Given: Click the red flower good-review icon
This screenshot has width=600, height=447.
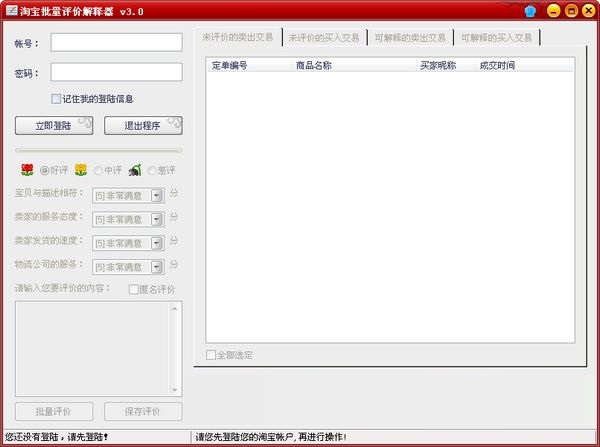Looking at the screenshot, I should click(x=27, y=170).
